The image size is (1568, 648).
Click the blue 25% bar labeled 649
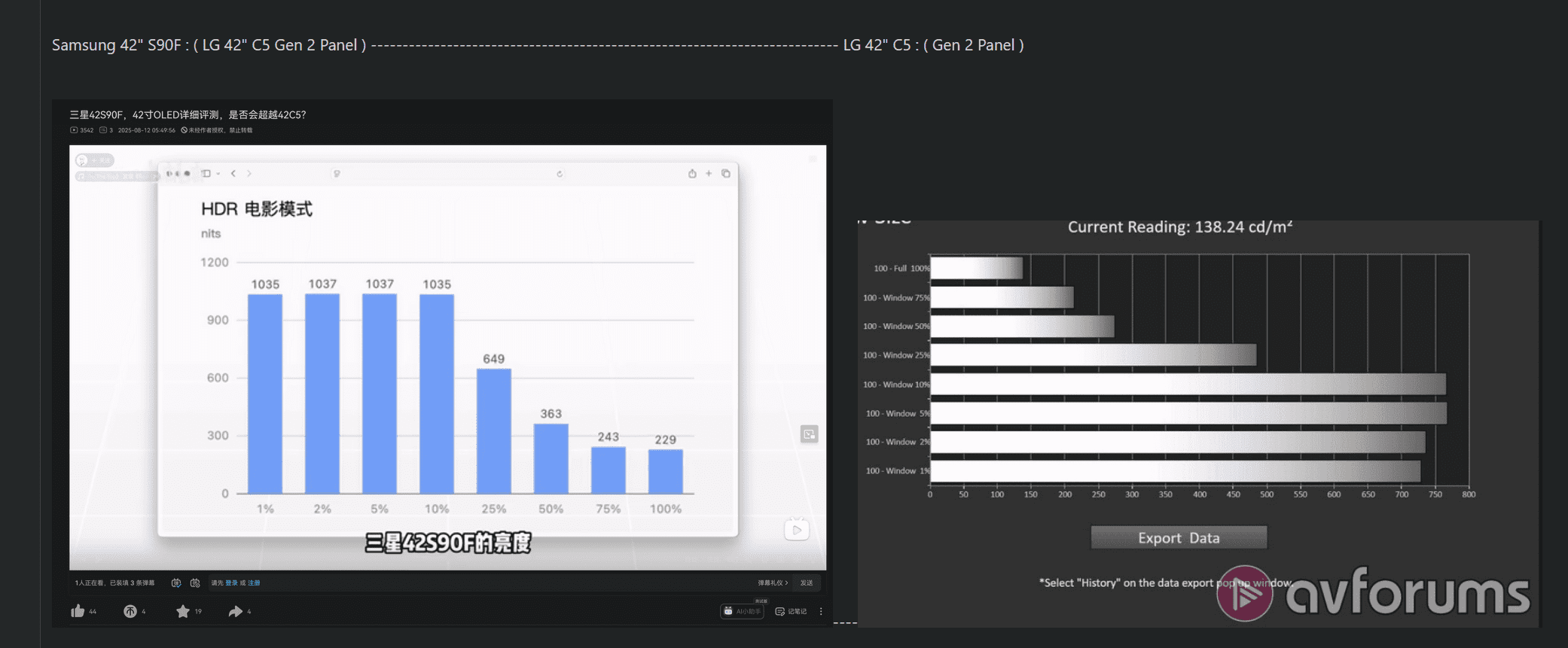click(x=494, y=430)
